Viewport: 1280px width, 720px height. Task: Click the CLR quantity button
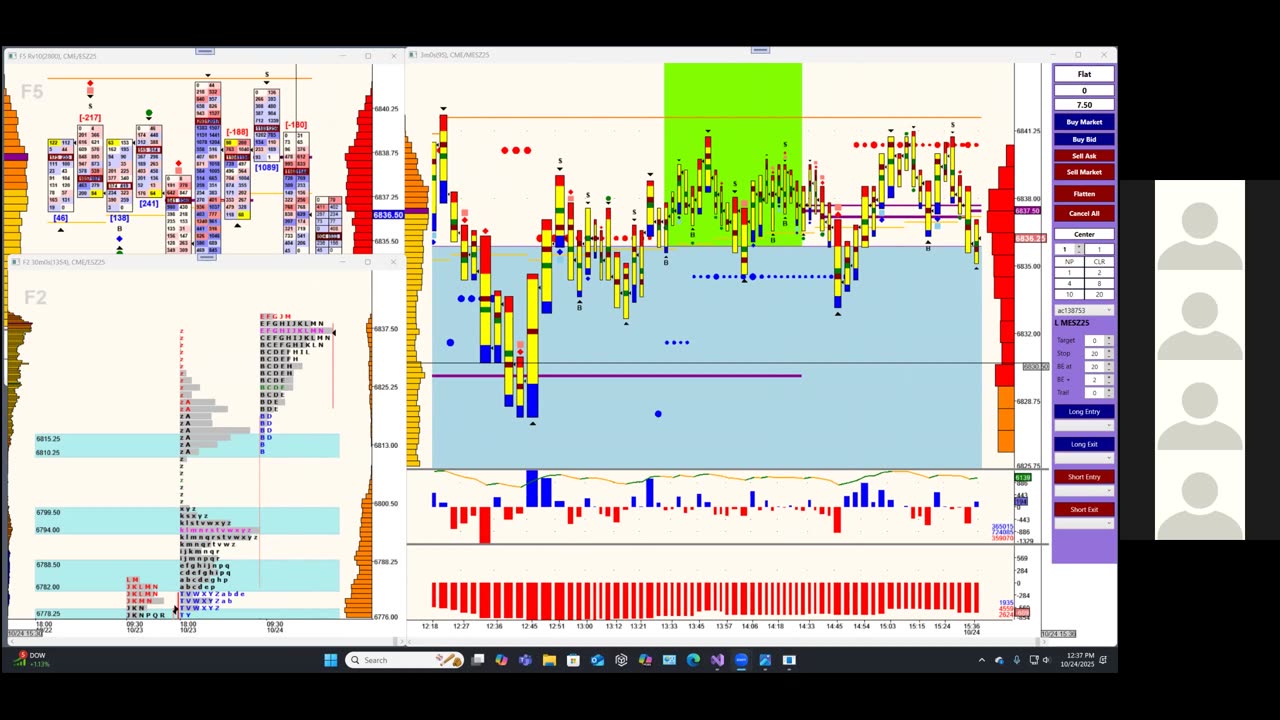(1099, 261)
